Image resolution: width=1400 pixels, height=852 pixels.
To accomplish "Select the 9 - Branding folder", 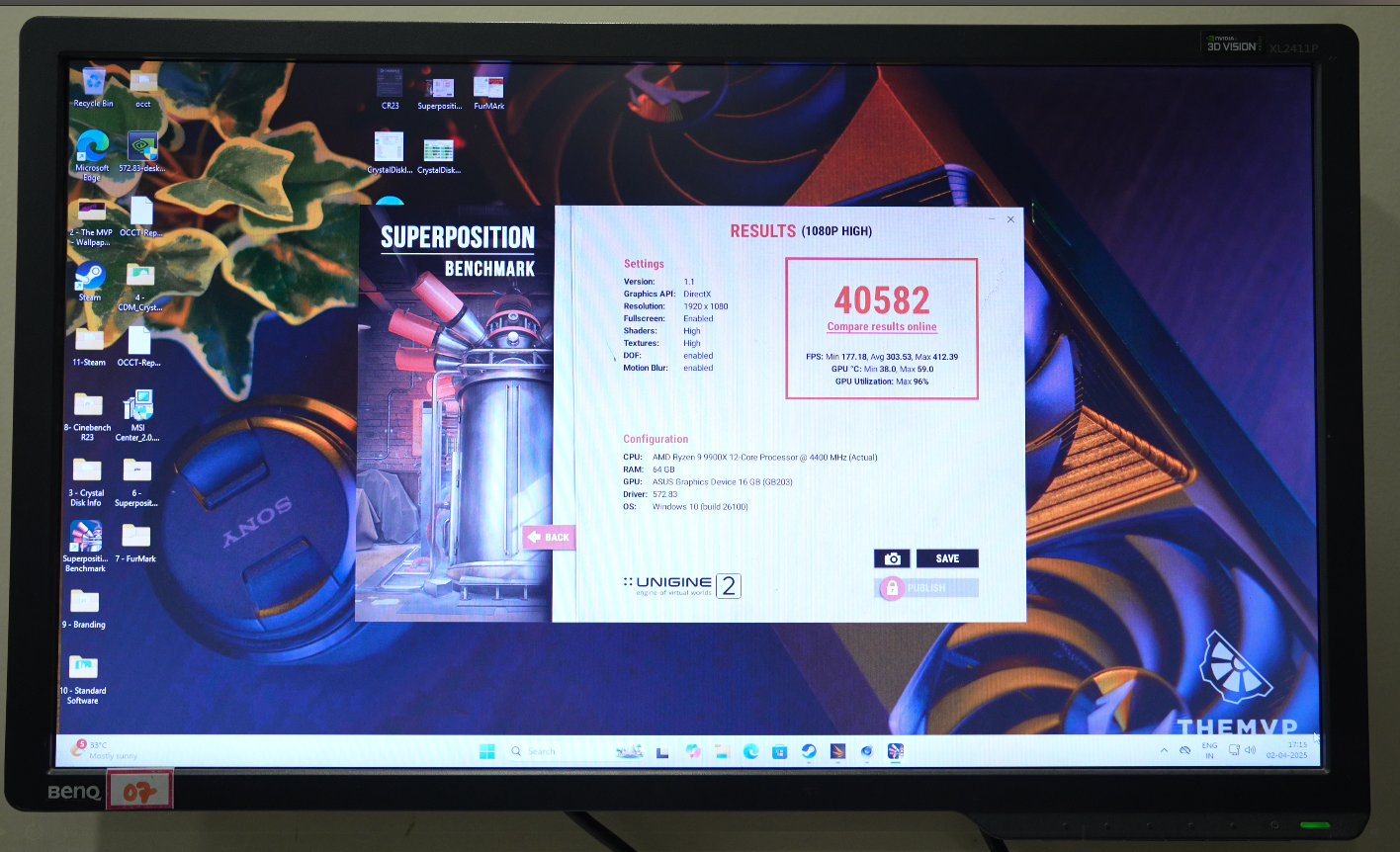I will click(84, 609).
